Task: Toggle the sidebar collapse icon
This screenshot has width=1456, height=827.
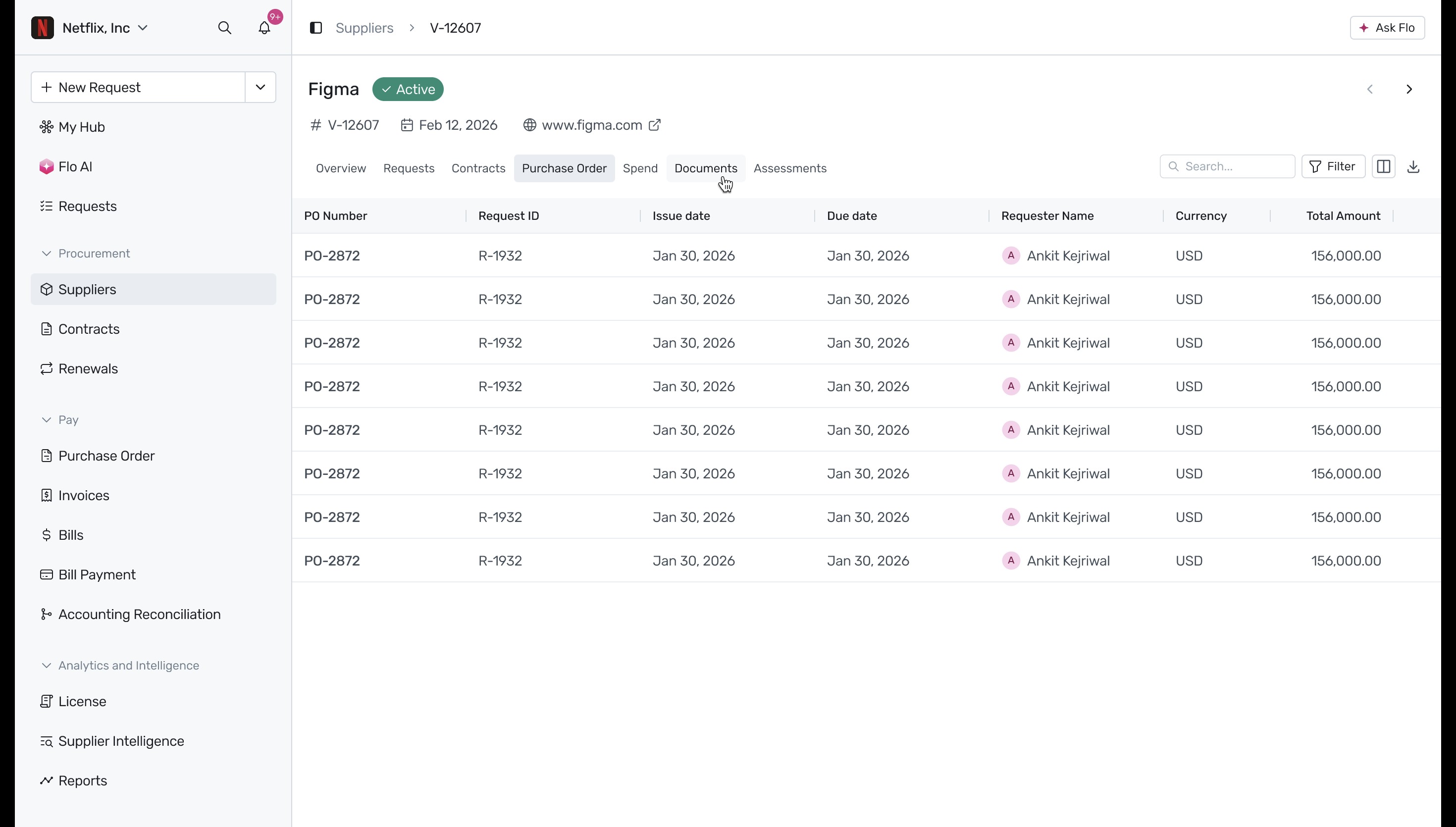Action: [x=316, y=28]
